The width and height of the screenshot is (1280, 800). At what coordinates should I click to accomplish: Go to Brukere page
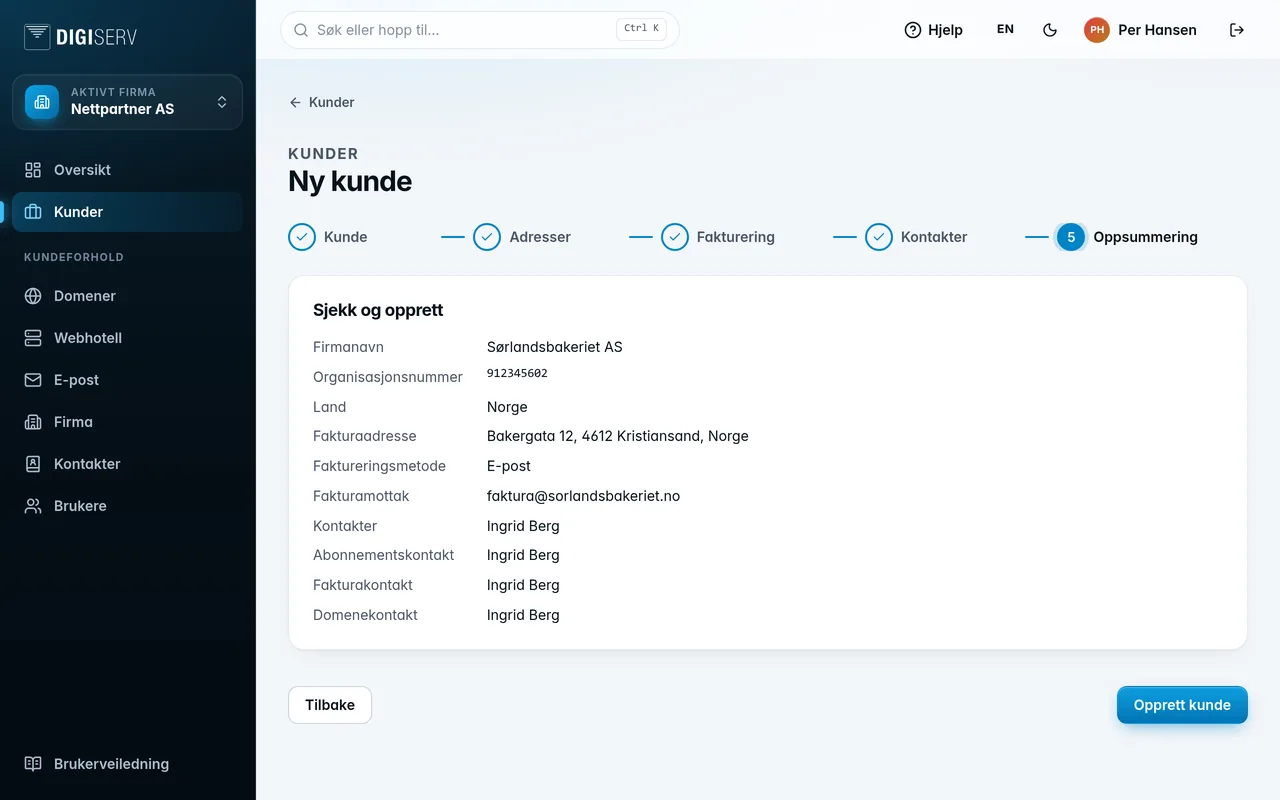point(127,506)
